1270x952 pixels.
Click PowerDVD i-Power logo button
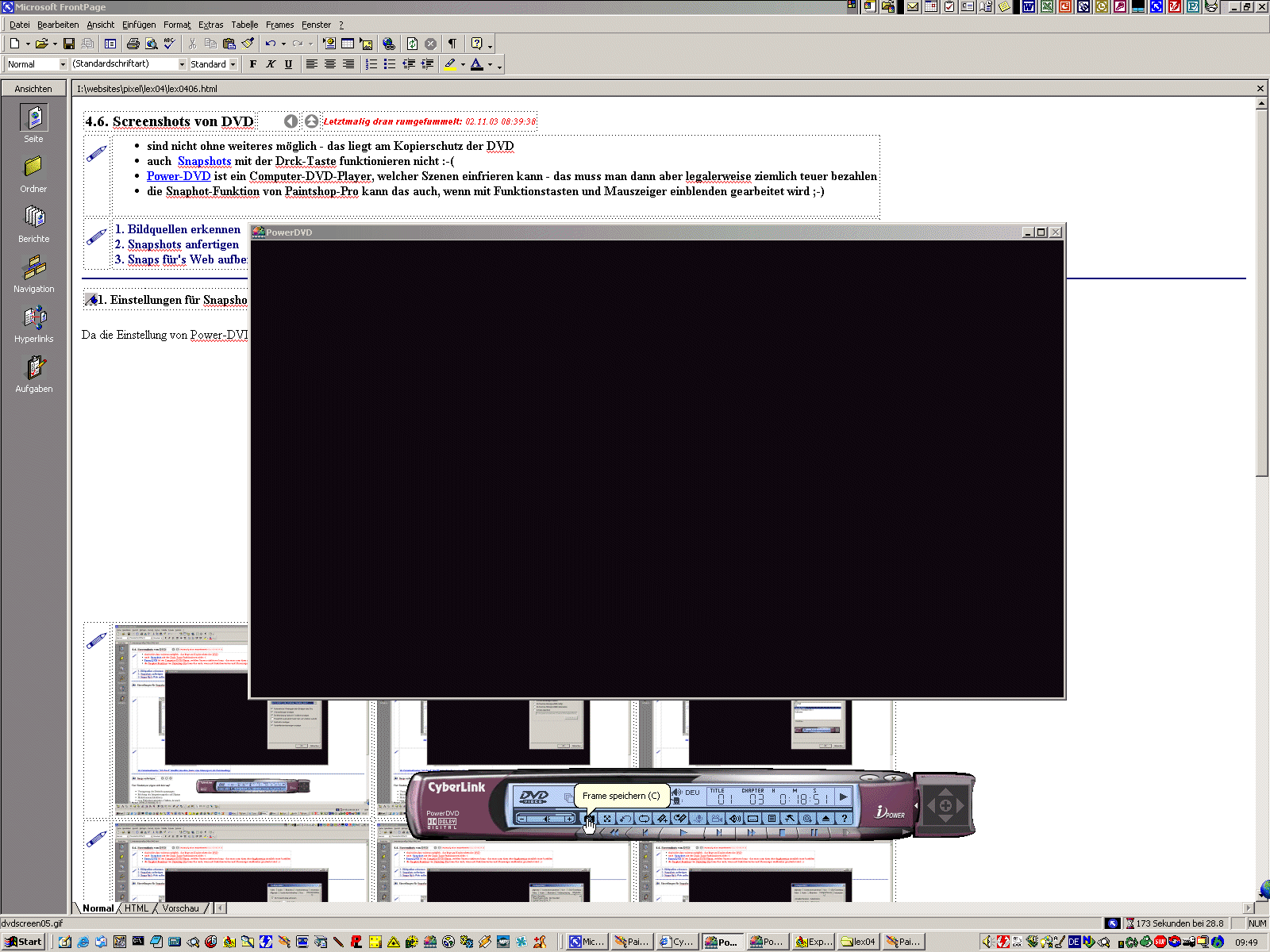pyautogui.click(x=891, y=812)
